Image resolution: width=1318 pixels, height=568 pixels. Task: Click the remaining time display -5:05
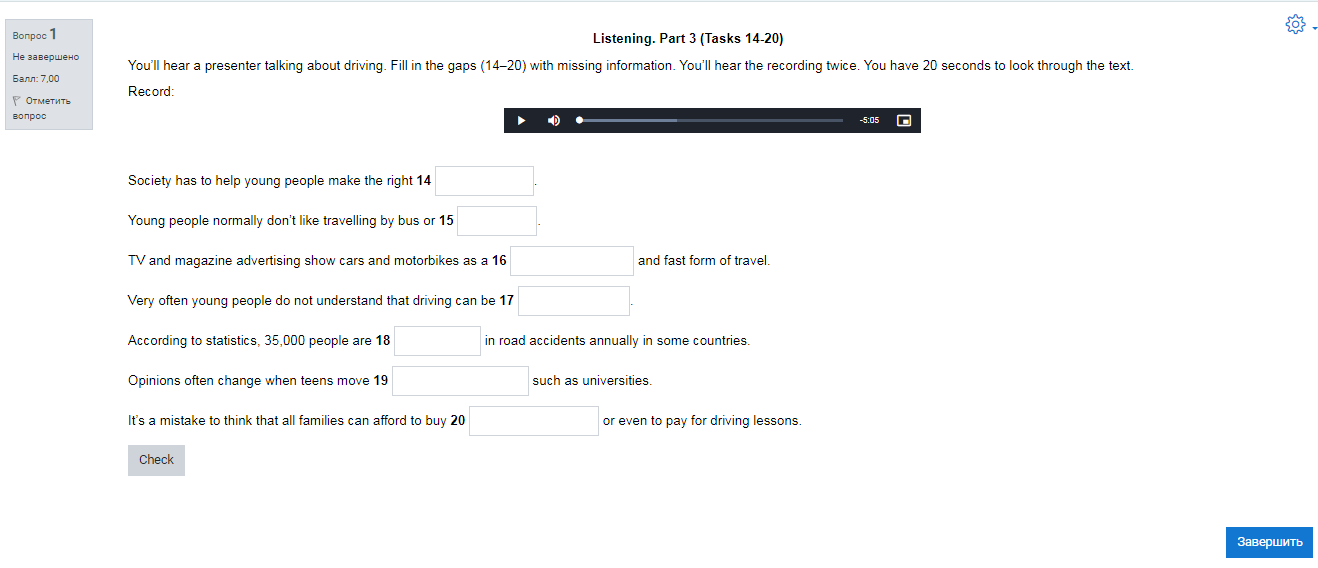click(x=869, y=121)
